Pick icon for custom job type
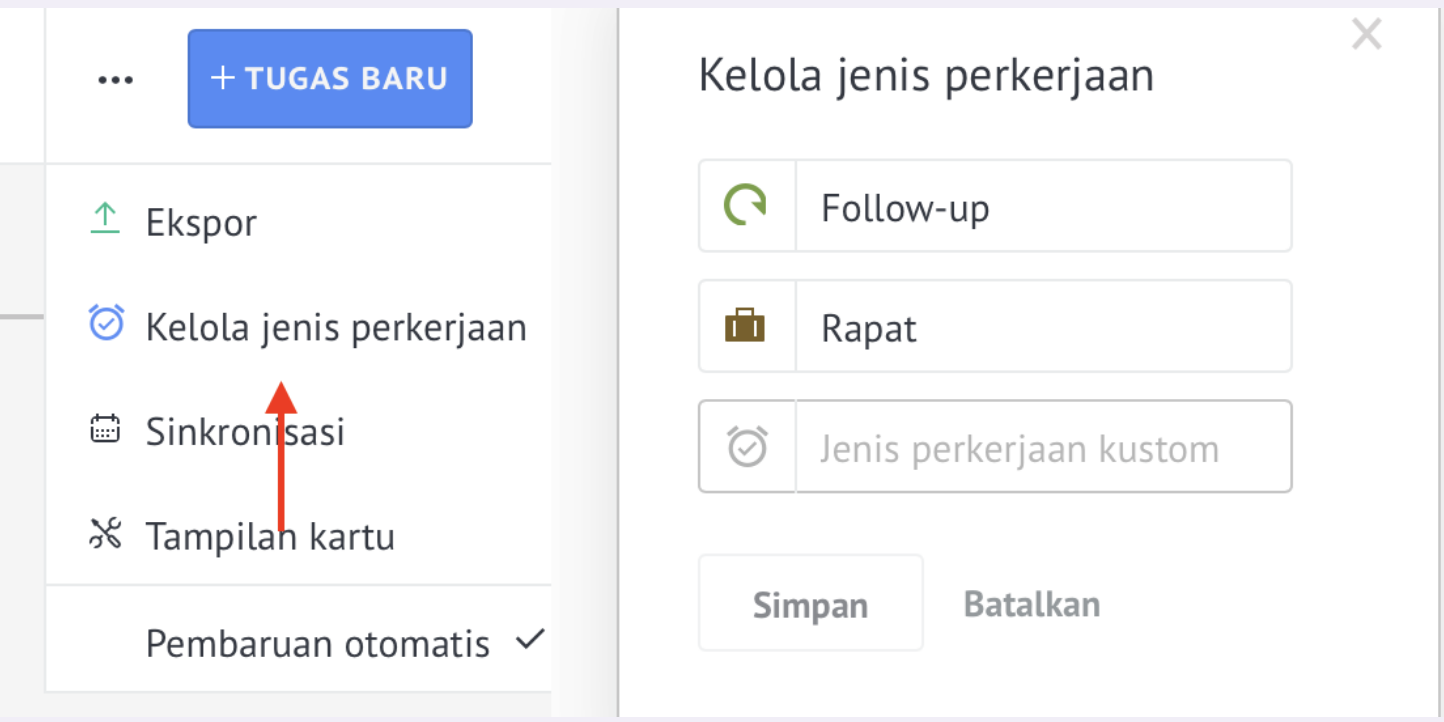The height and width of the screenshot is (722, 1444). [x=746, y=447]
